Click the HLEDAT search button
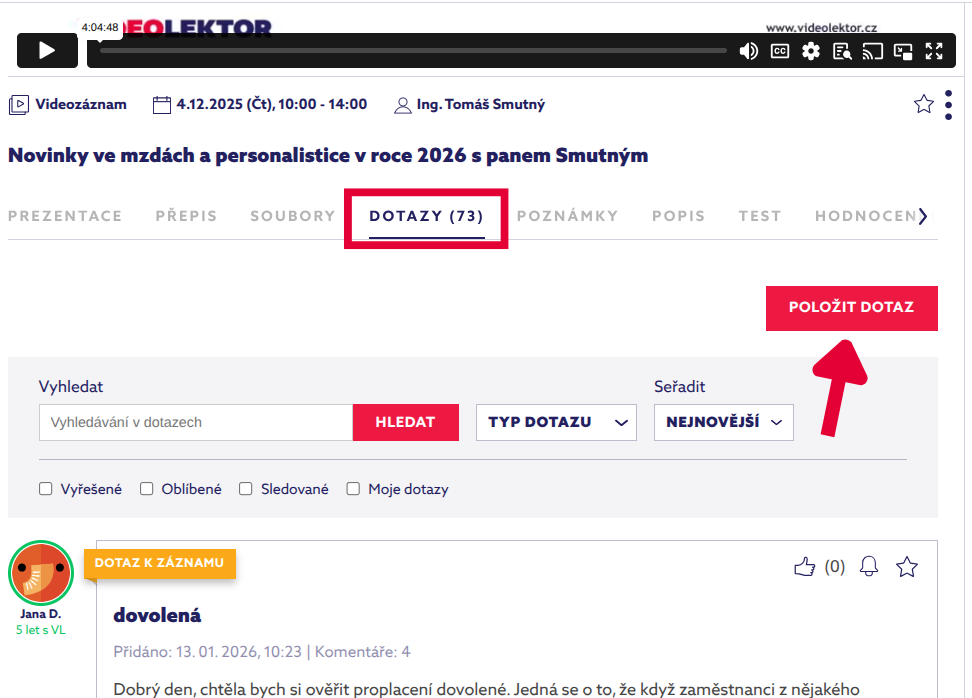Image resolution: width=972 pixels, height=698 pixels. [x=405, y=422]
